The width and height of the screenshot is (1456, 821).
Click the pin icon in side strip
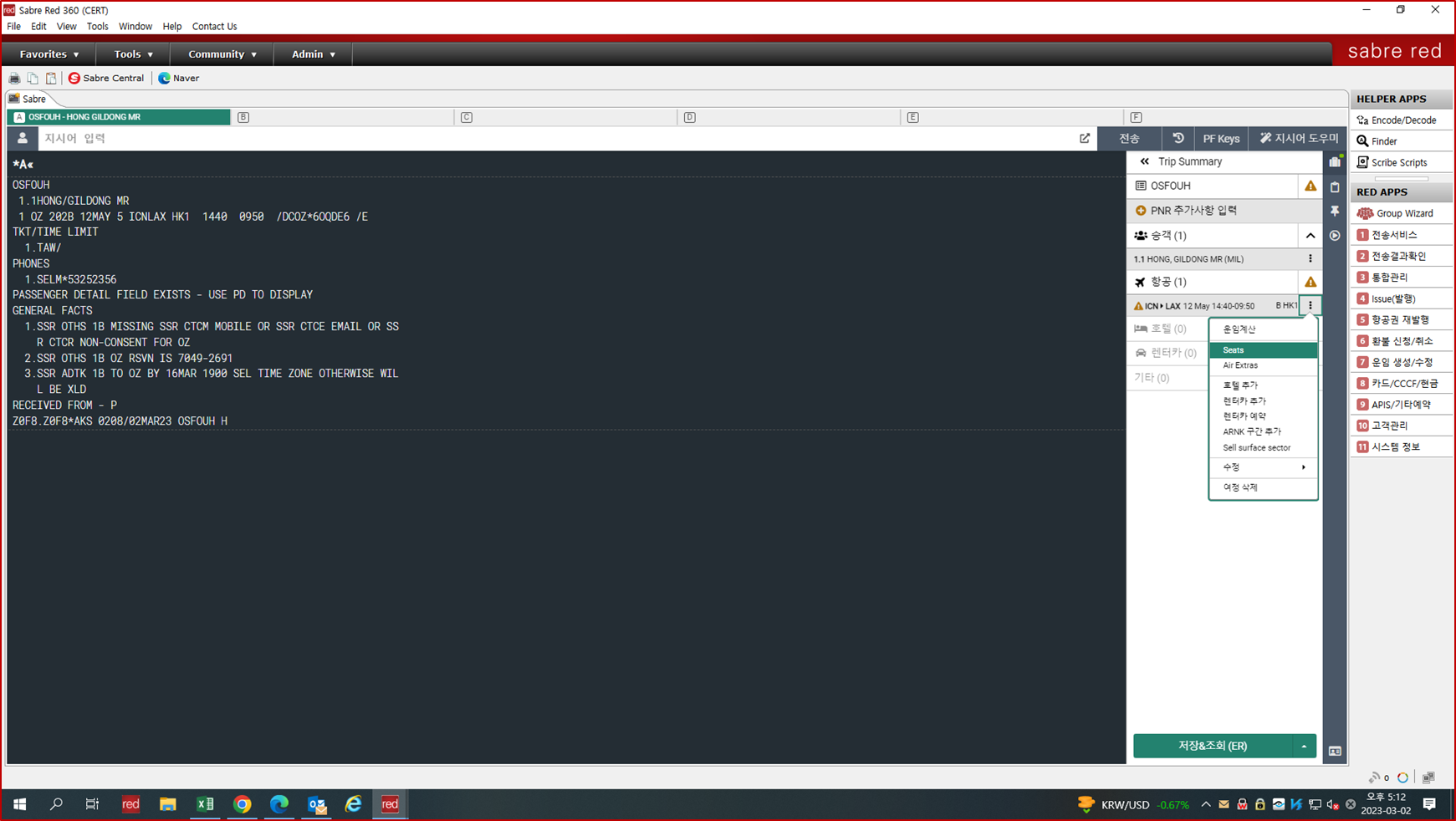[x=1335, y=212]
